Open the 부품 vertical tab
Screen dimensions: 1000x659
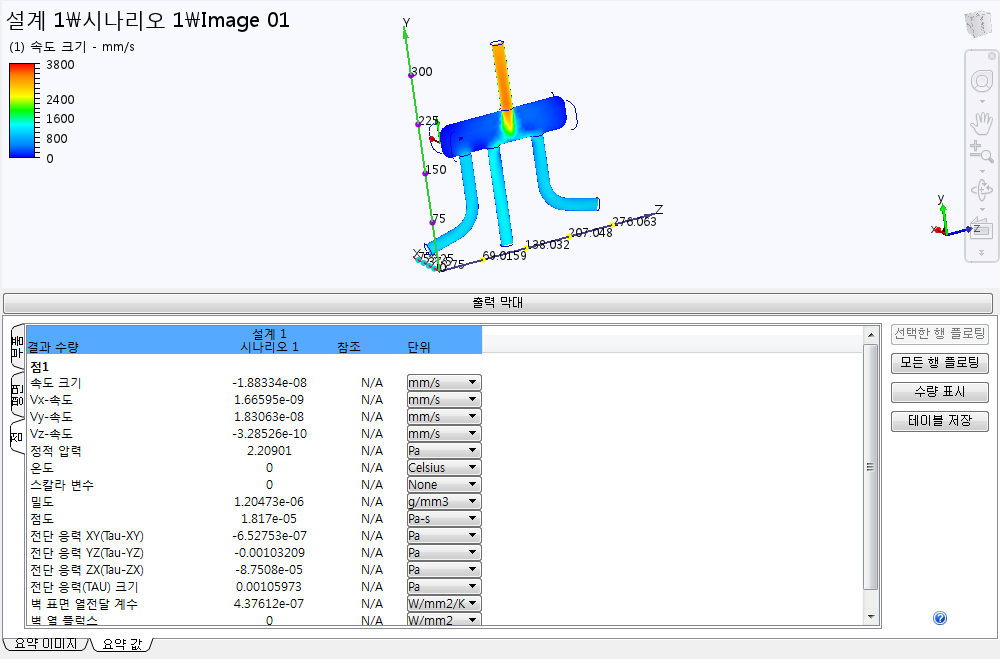click(x=17, y=347)
